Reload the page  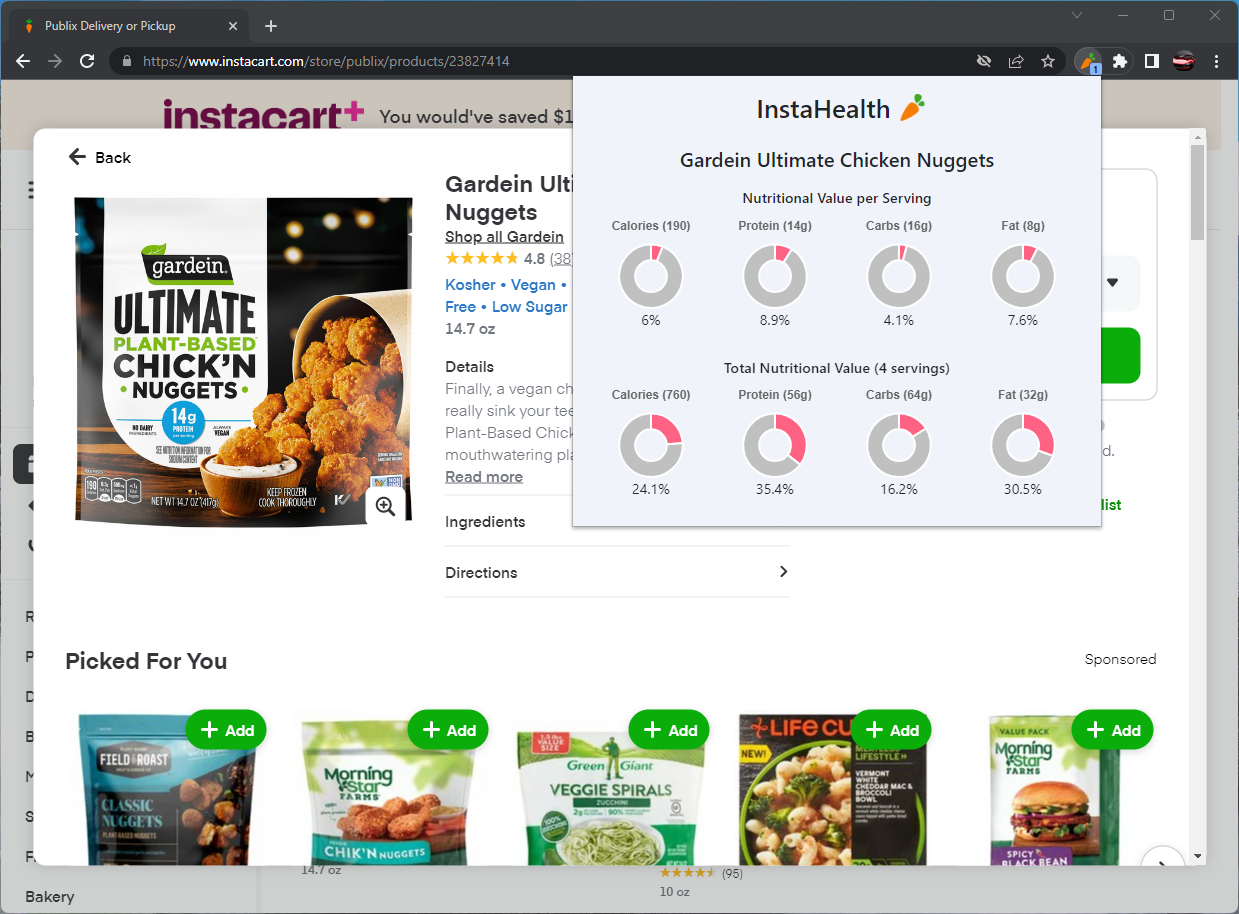87,61
